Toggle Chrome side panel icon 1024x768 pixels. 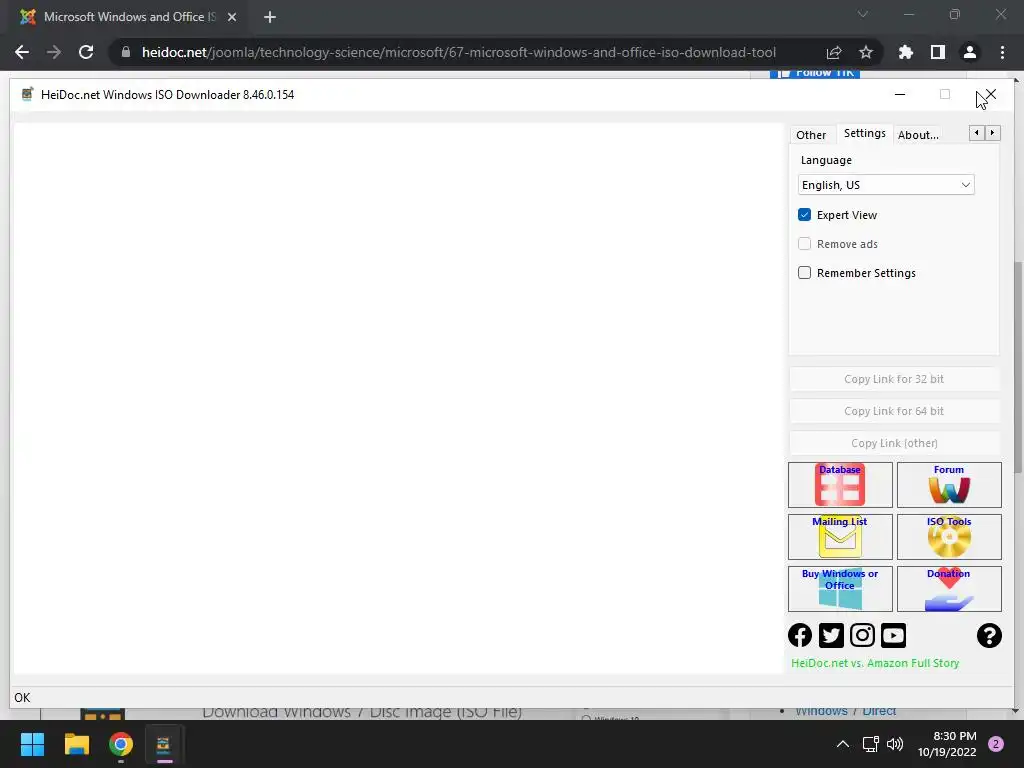coord(938,52)
